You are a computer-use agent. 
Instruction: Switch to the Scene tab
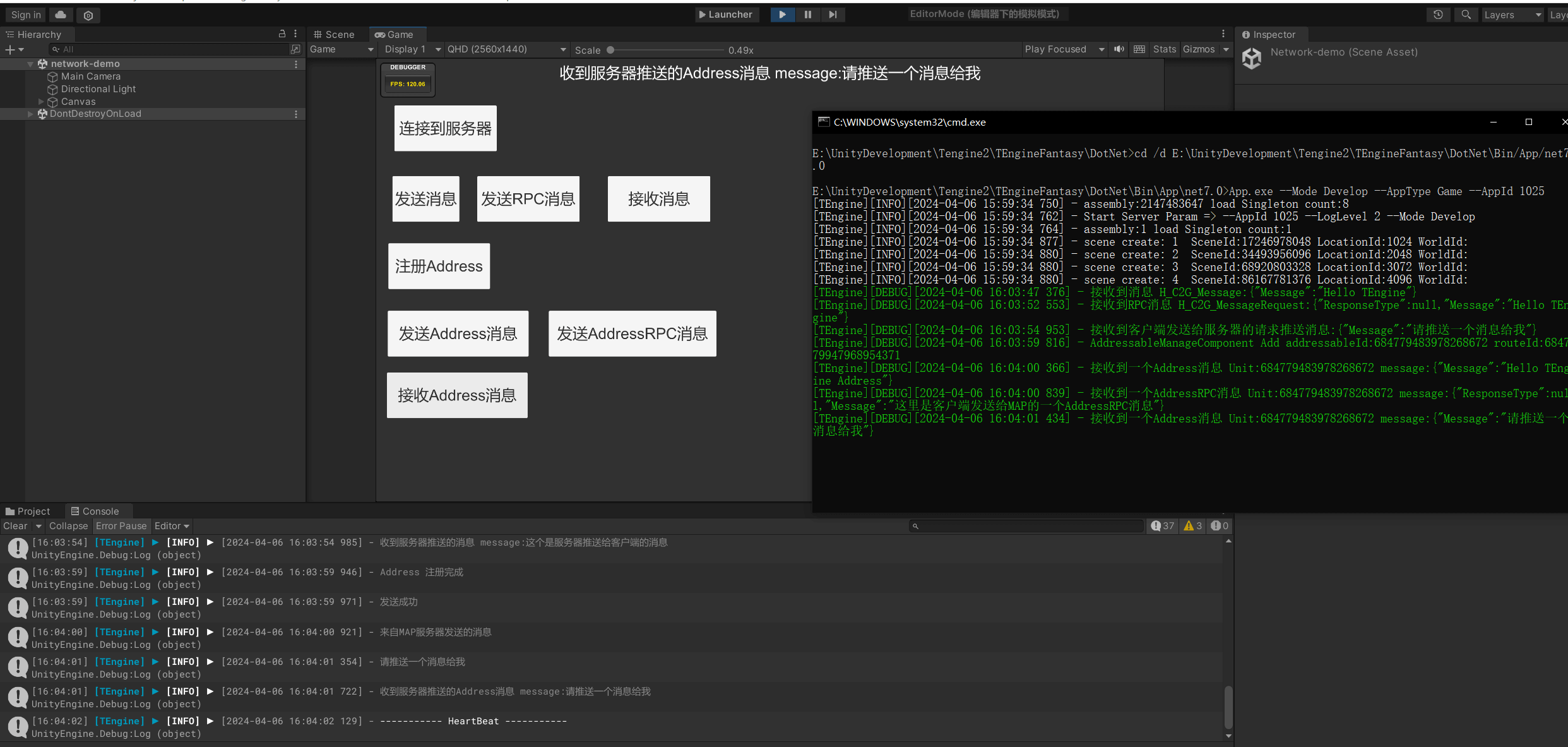click(335, 34)
